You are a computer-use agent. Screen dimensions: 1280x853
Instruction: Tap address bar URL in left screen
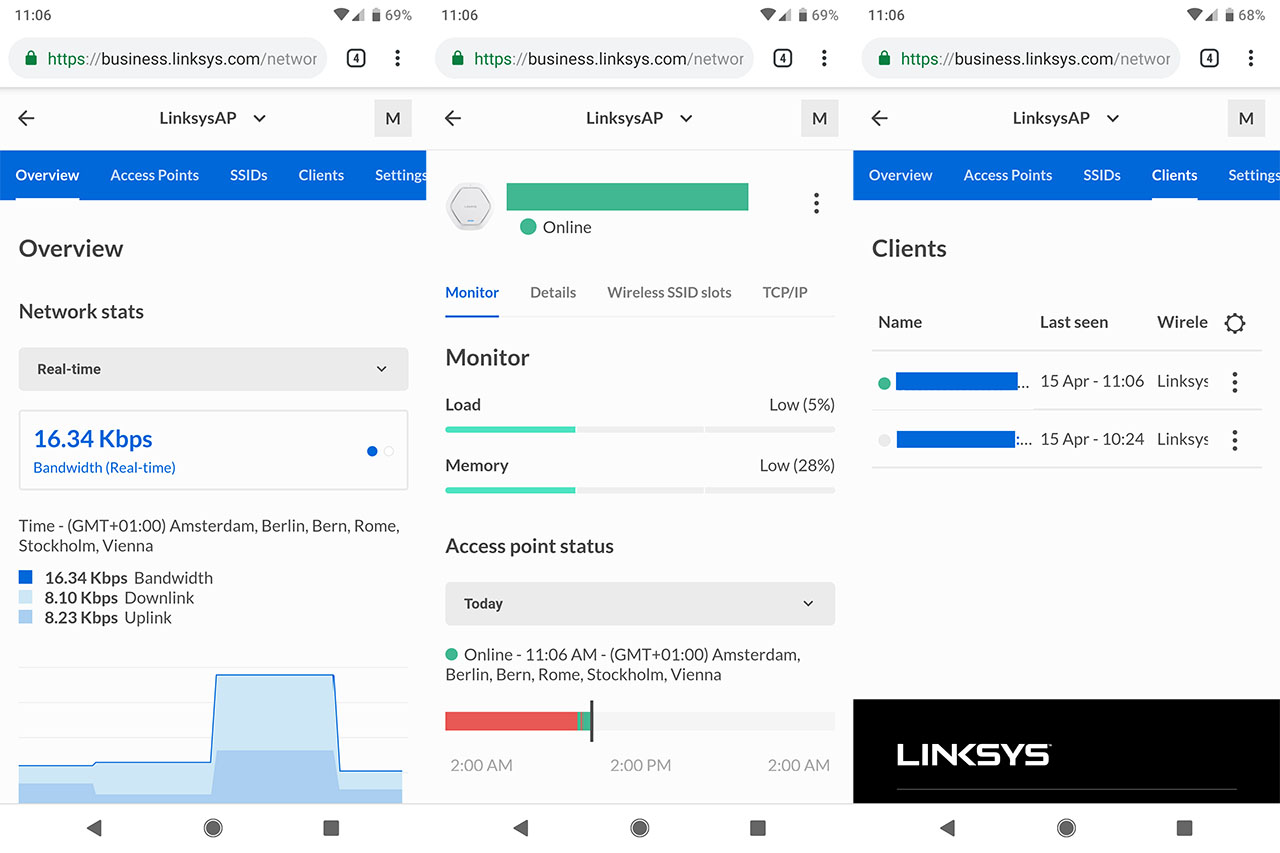[x=182, y=59]
